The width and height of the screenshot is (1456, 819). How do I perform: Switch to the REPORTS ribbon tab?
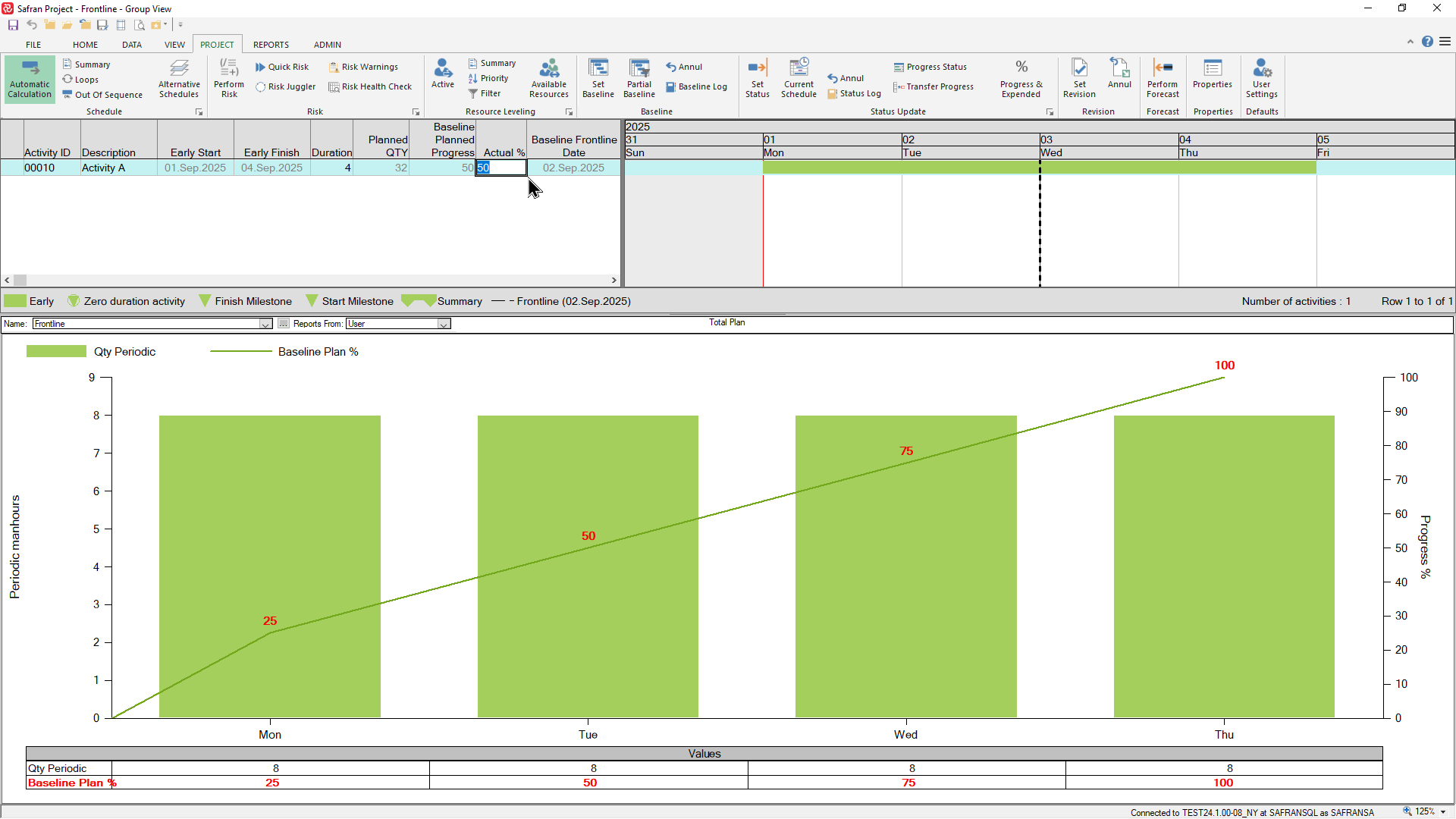[x=271, y=45]
